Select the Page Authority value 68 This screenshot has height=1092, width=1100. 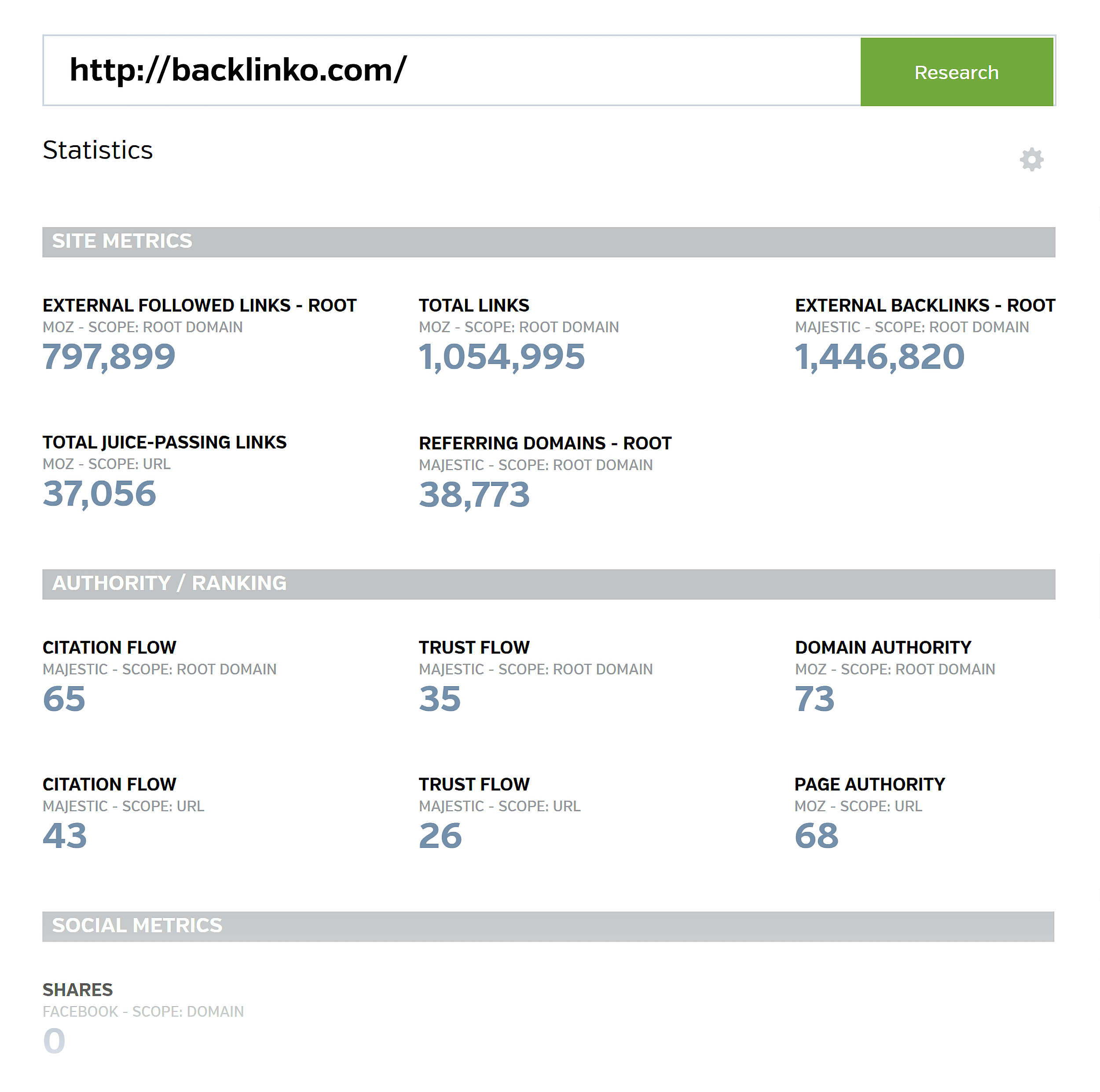coord(817,836)
